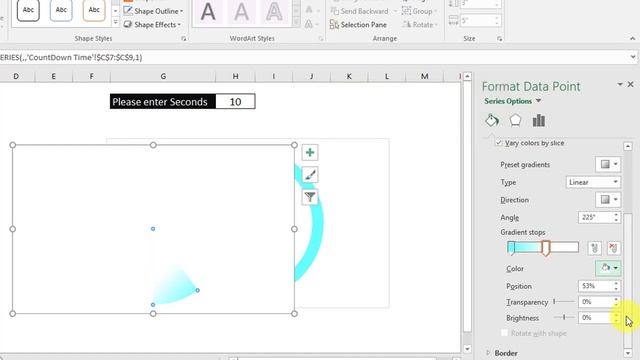The height and width of the screenshot is (360, 640).
Task: Expand the formula bar
Action: [x=633, y=57]
